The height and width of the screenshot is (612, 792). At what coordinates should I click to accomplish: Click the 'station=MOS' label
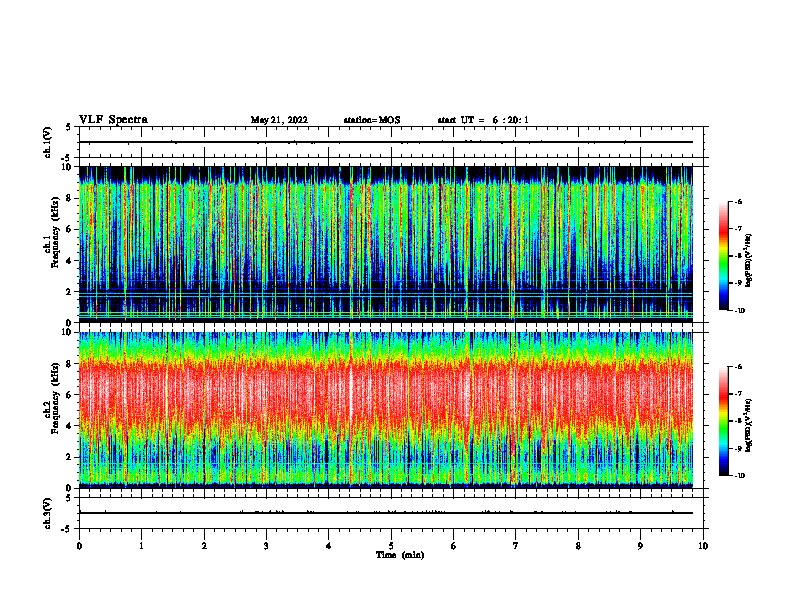point(372,120)
